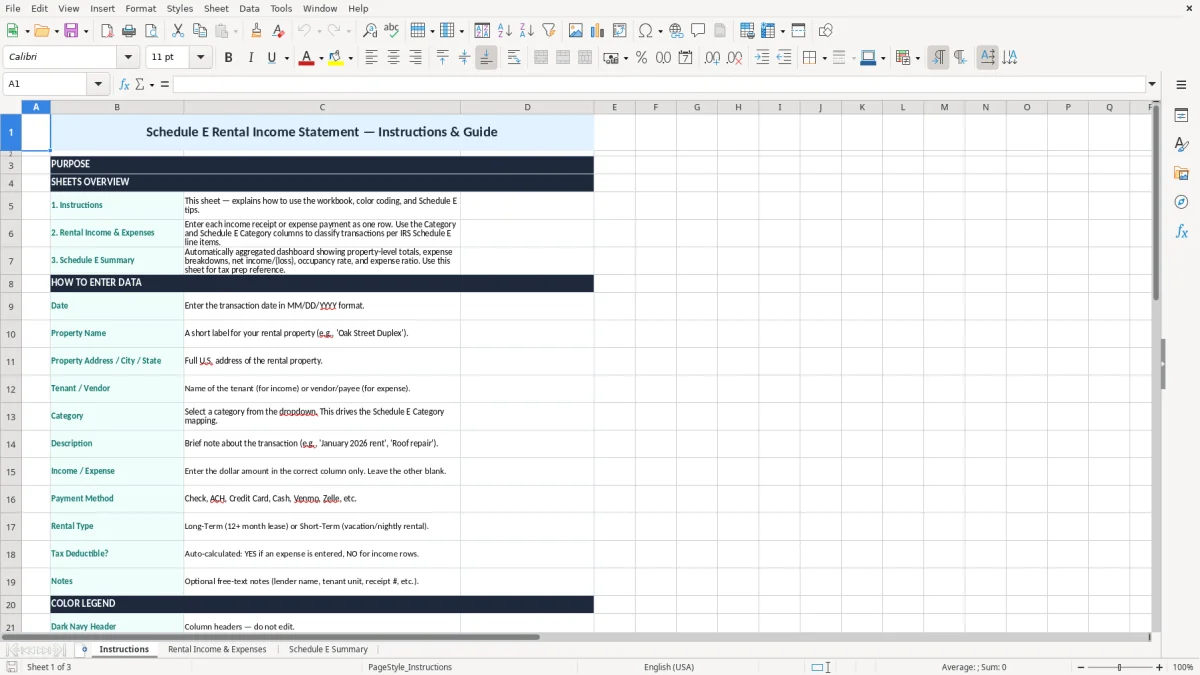Click Sort Ascending icon
Viewport: 1200px width, 675px height.
click(505, 31)
